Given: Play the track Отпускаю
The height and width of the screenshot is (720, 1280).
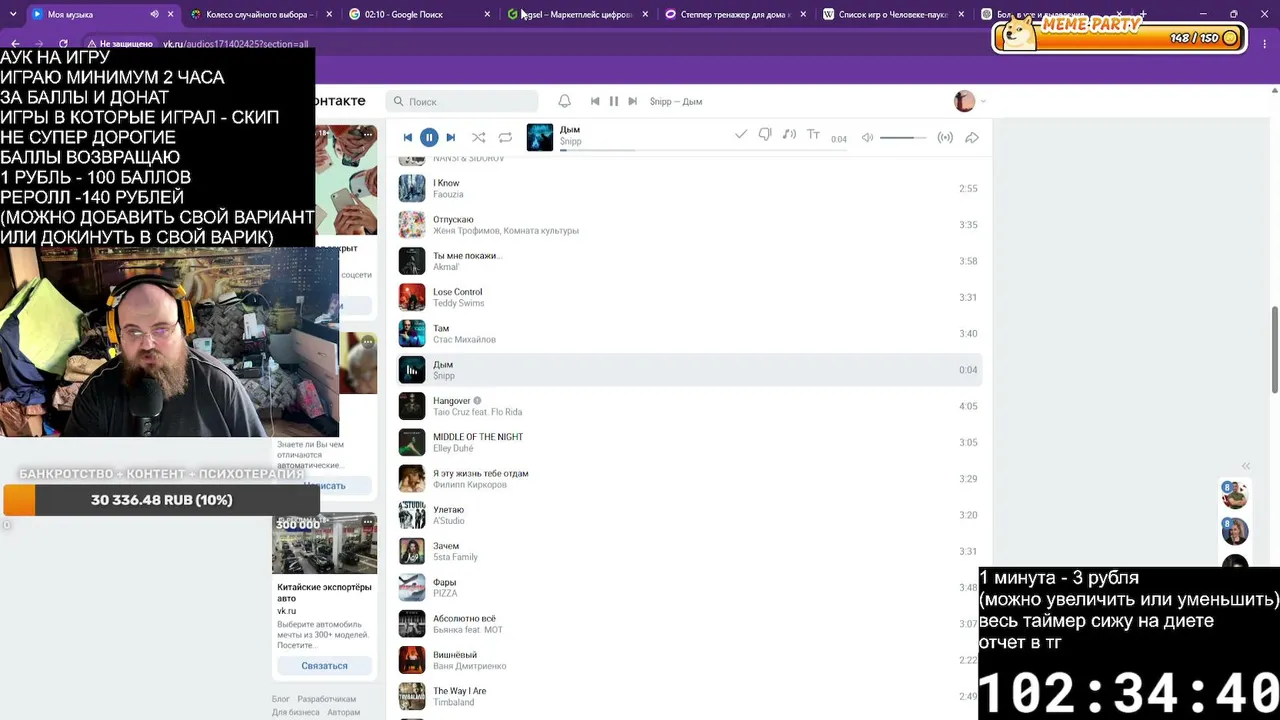Looking at the screenshot, I should pos(690,225).
